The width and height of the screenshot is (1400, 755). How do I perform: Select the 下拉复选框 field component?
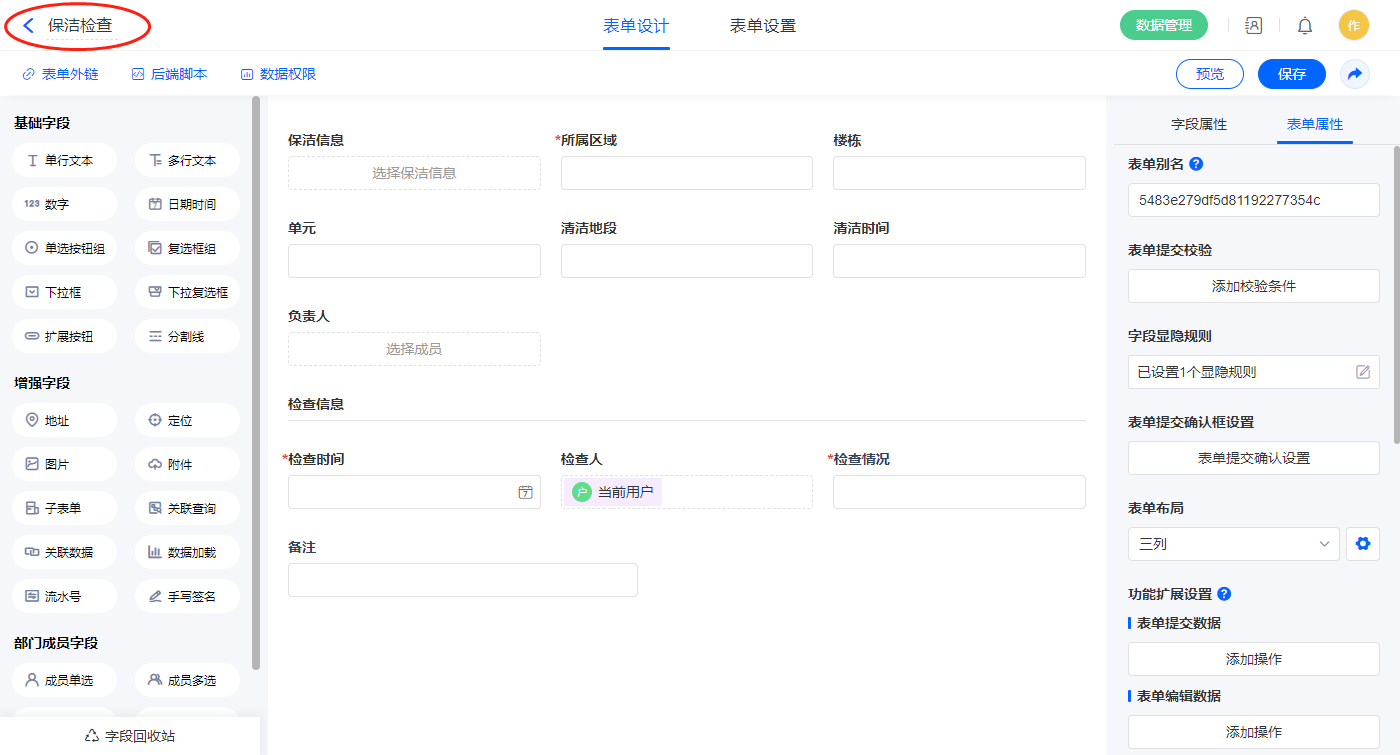187,293
